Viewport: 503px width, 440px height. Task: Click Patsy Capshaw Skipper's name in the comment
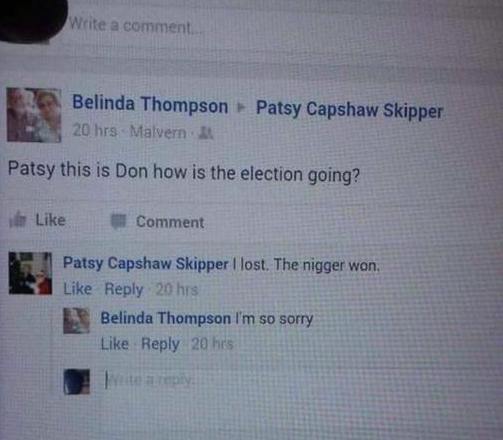(146, 264)
